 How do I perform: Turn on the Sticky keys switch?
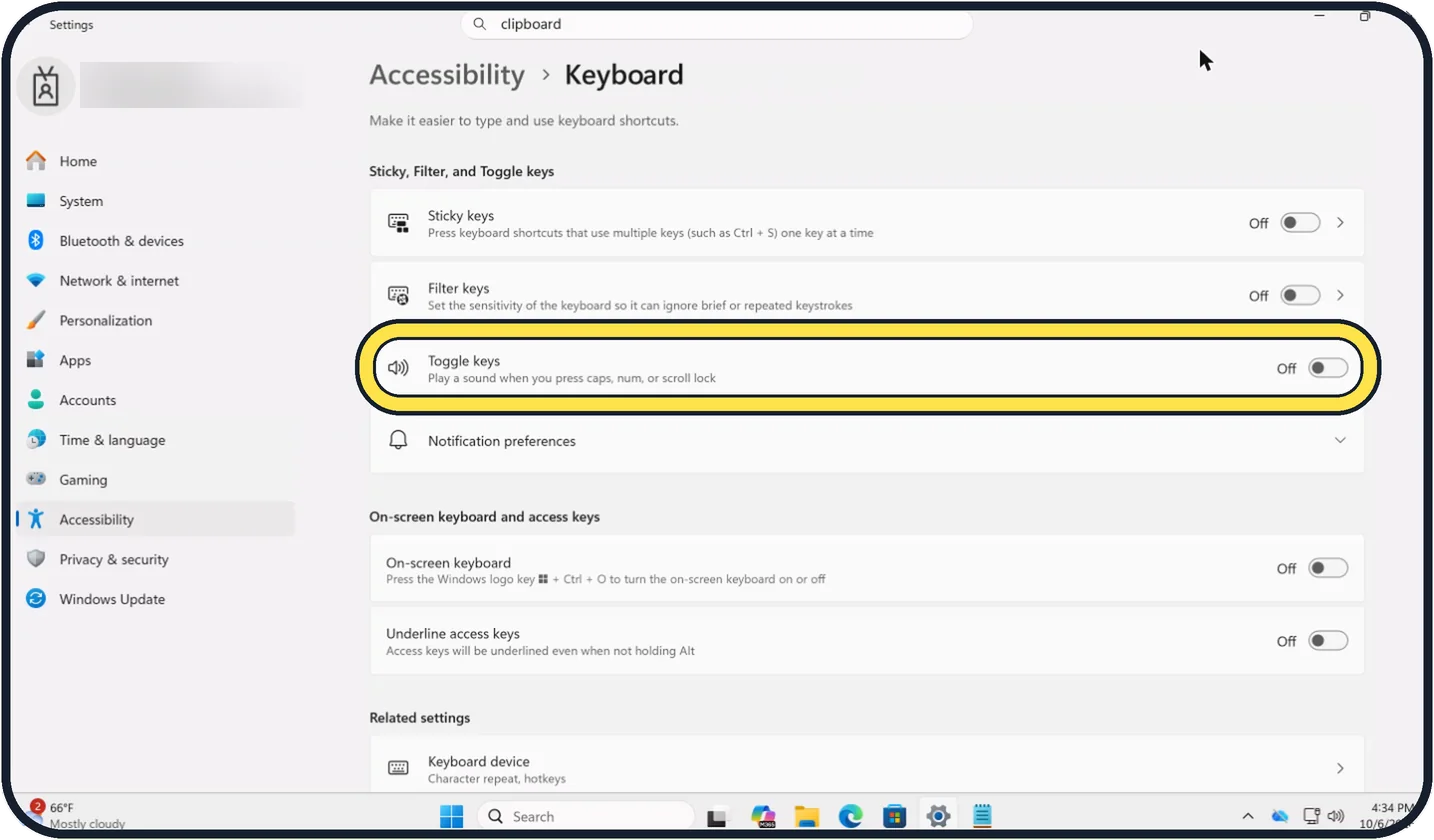click(1300, 223)
